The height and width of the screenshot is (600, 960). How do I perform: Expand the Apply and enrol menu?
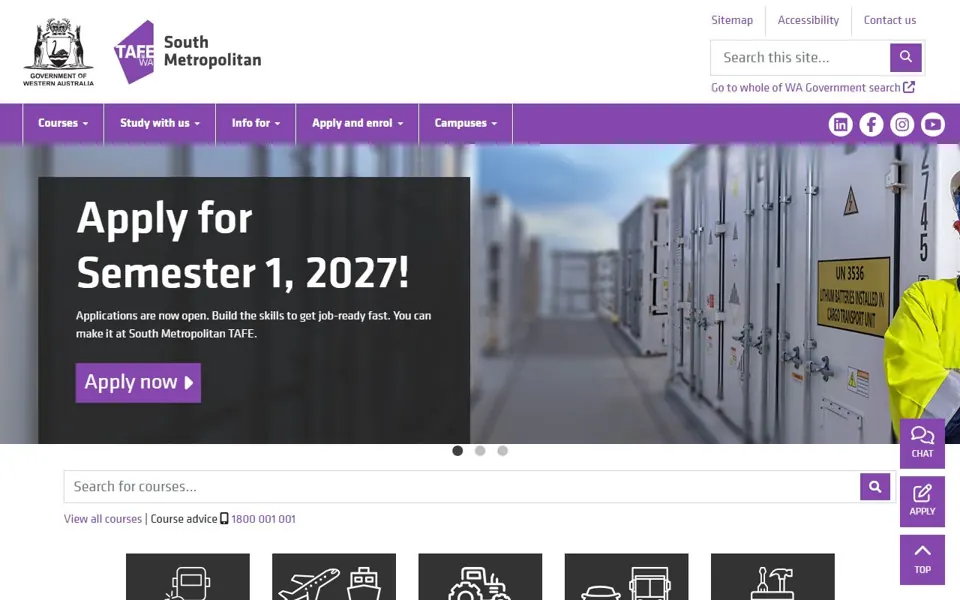pyautogui.click(x=358, y=123)
